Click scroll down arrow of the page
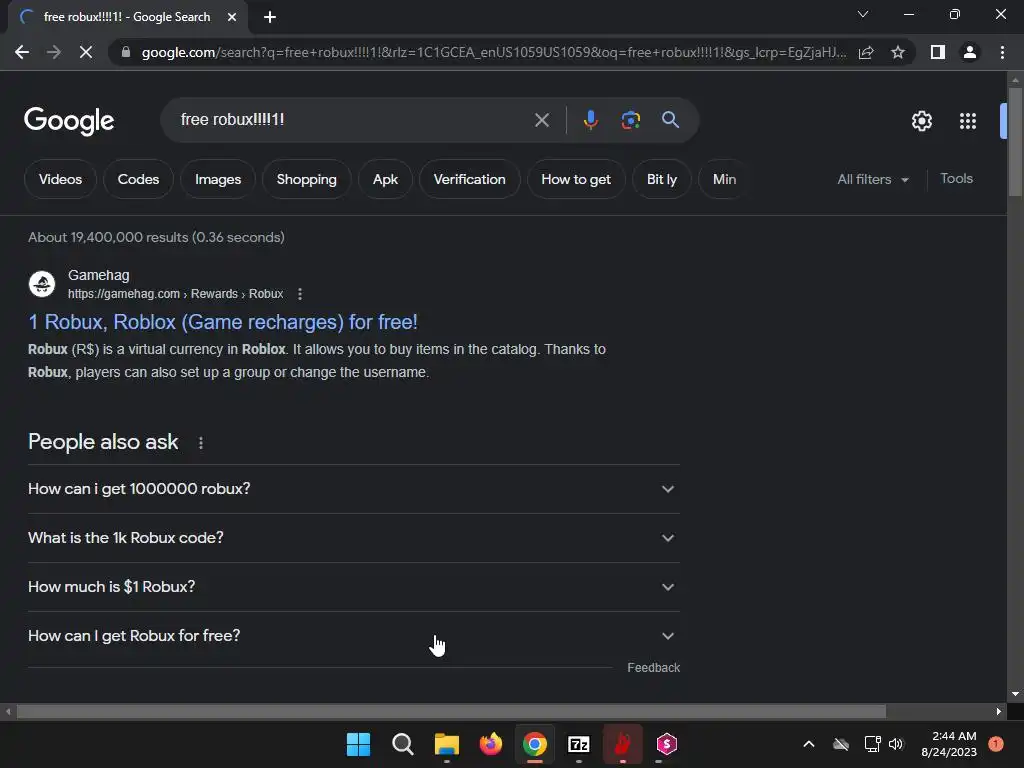1024x768 pixels. coord(1014,694)
